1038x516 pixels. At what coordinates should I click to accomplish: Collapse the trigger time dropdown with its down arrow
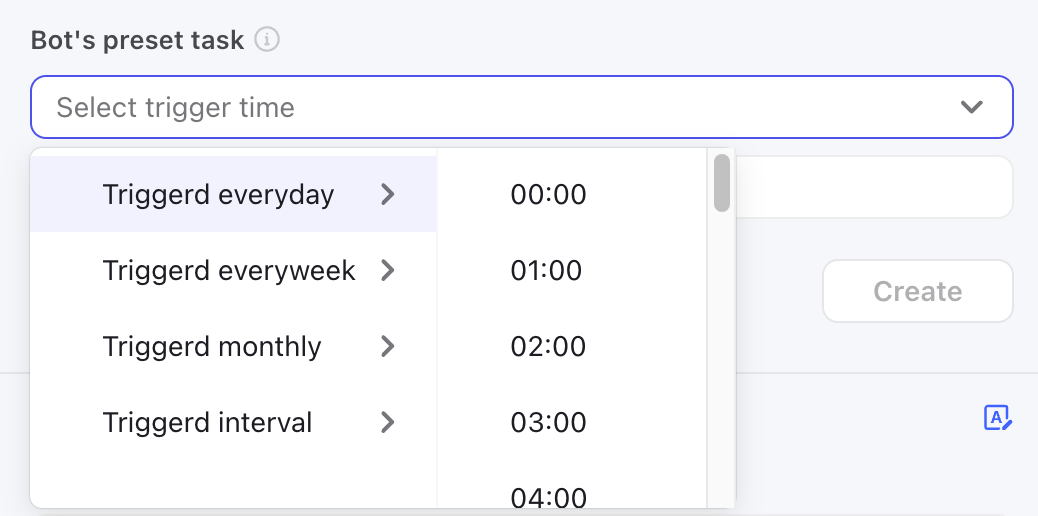click(971, 107)
